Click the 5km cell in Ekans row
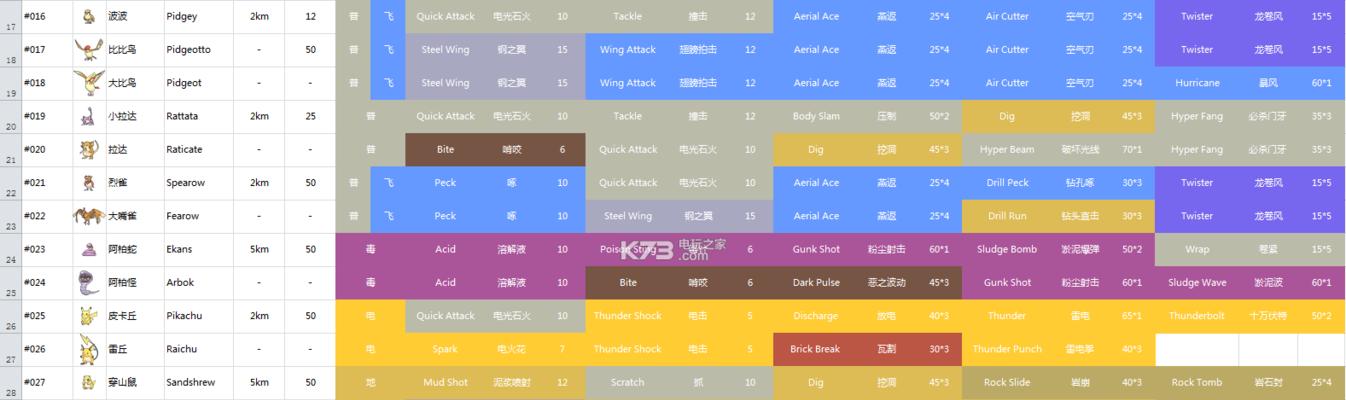 click(259, 249)
